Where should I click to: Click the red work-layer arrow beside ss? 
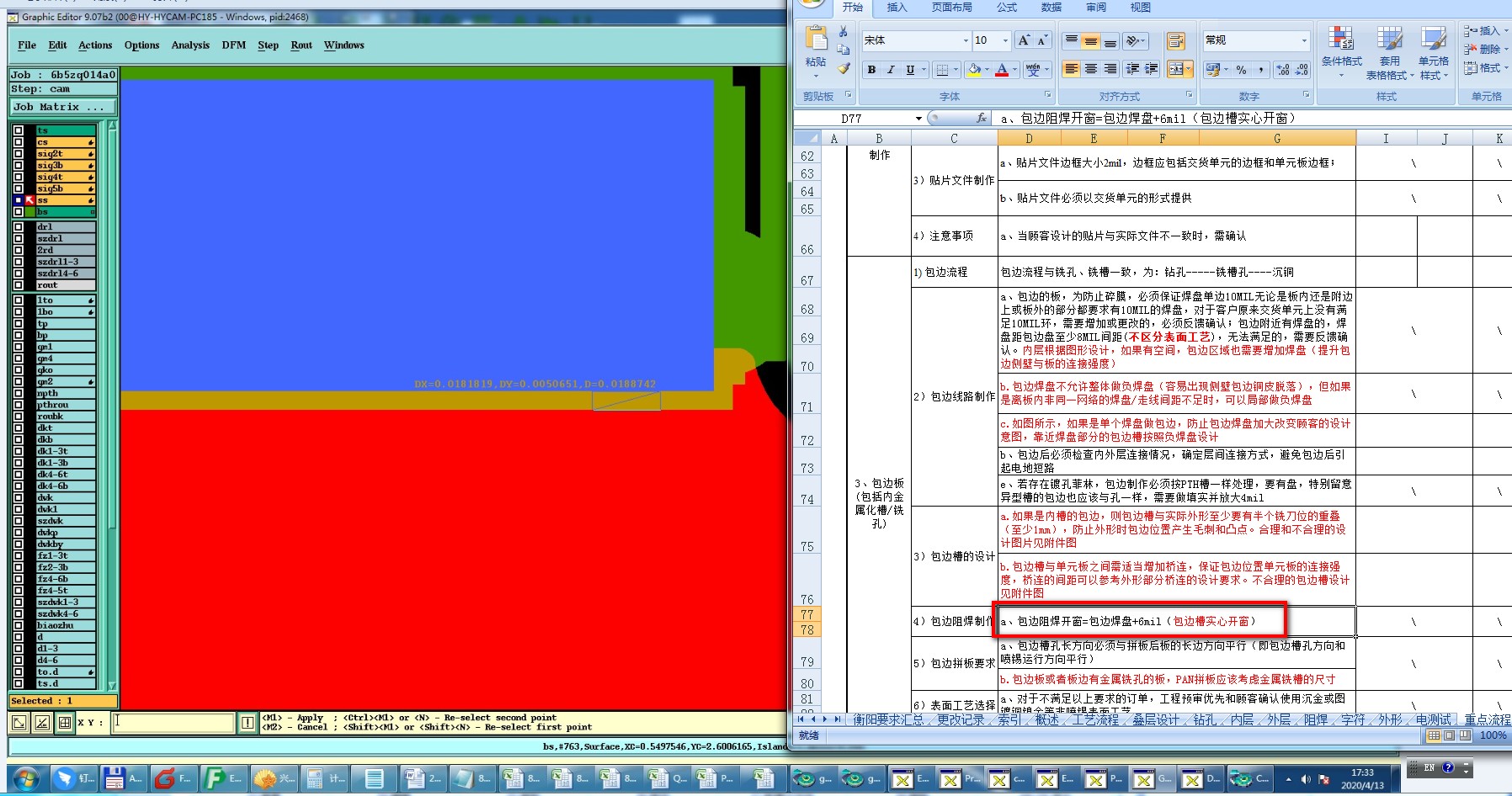[30, 200]
